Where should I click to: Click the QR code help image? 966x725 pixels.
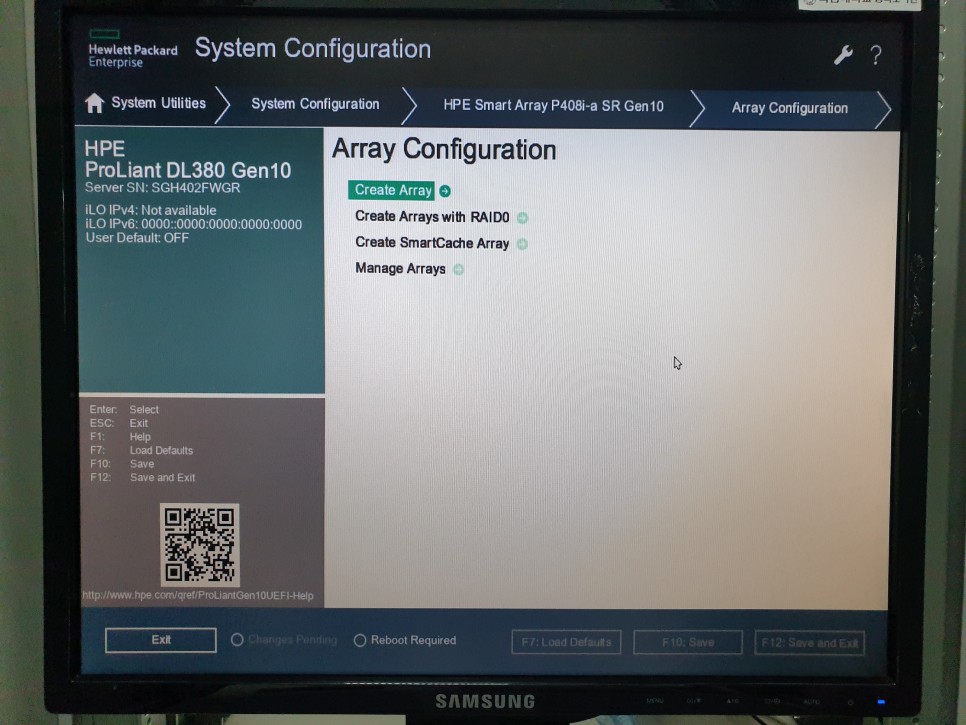pyautogui.click(x=200, y=545)
